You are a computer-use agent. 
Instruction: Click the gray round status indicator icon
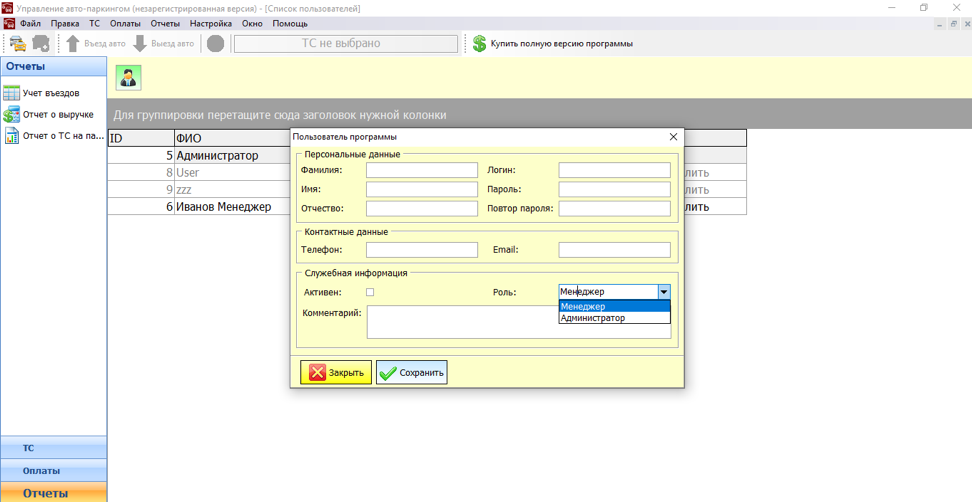215,43
